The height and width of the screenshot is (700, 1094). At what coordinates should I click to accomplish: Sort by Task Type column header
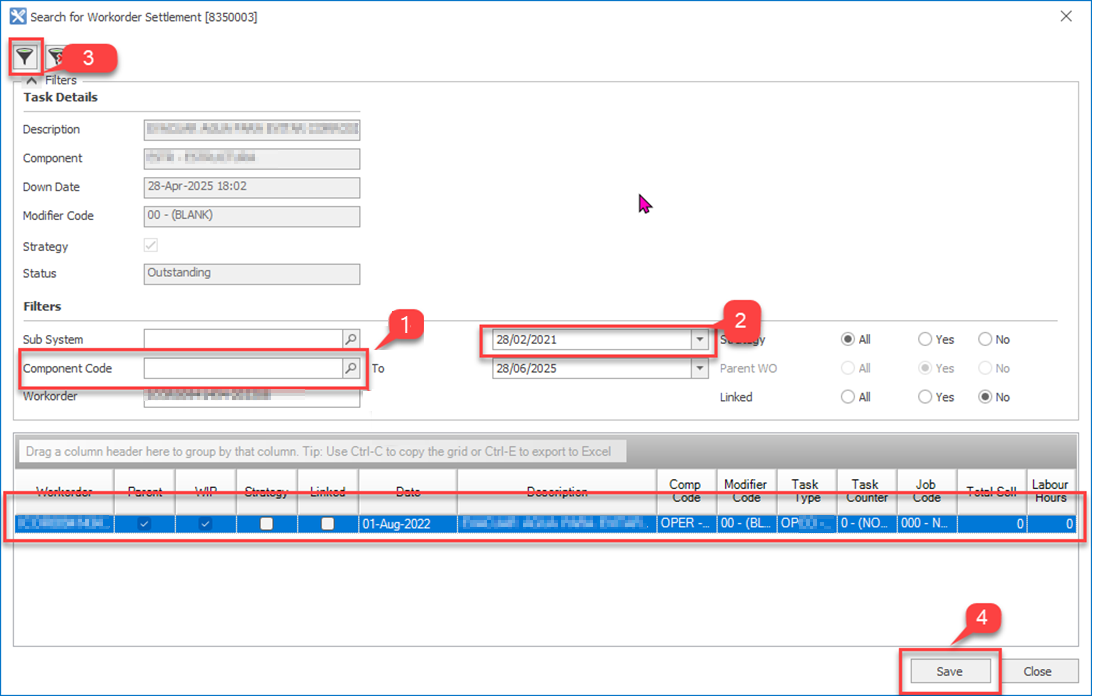point(806,491)
